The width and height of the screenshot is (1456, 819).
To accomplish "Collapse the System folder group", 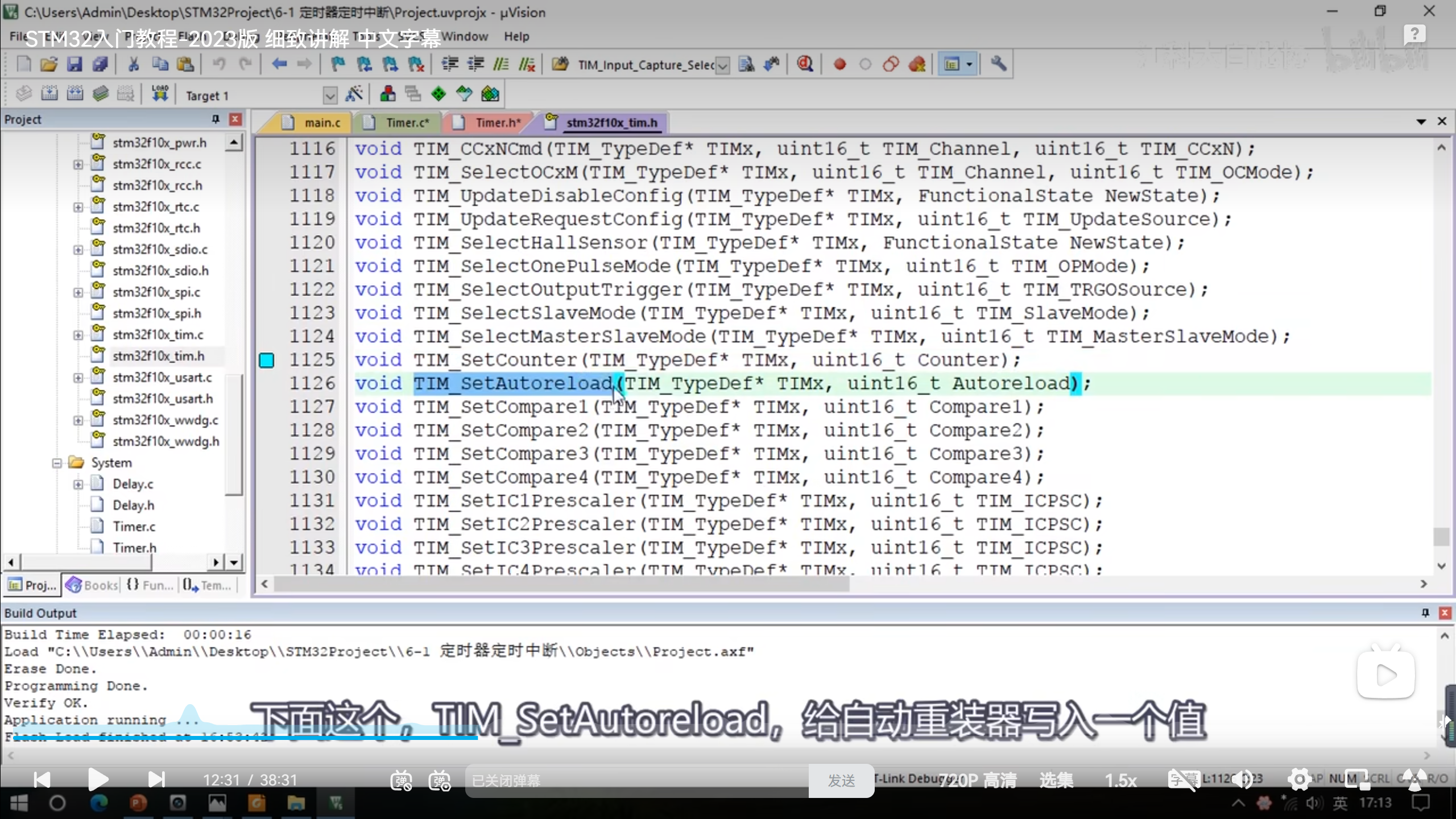I will 57,463.
